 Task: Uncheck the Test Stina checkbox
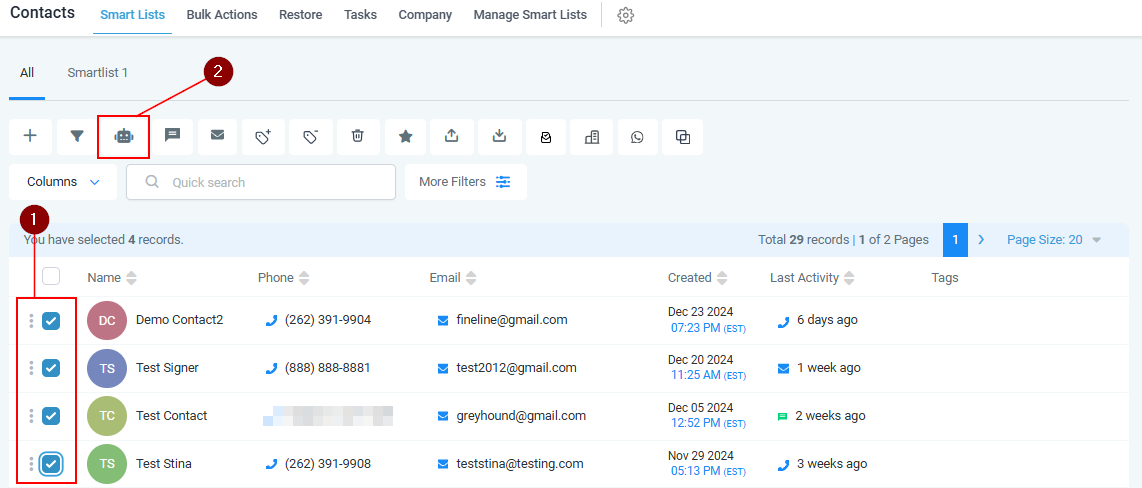coord(51,464)
